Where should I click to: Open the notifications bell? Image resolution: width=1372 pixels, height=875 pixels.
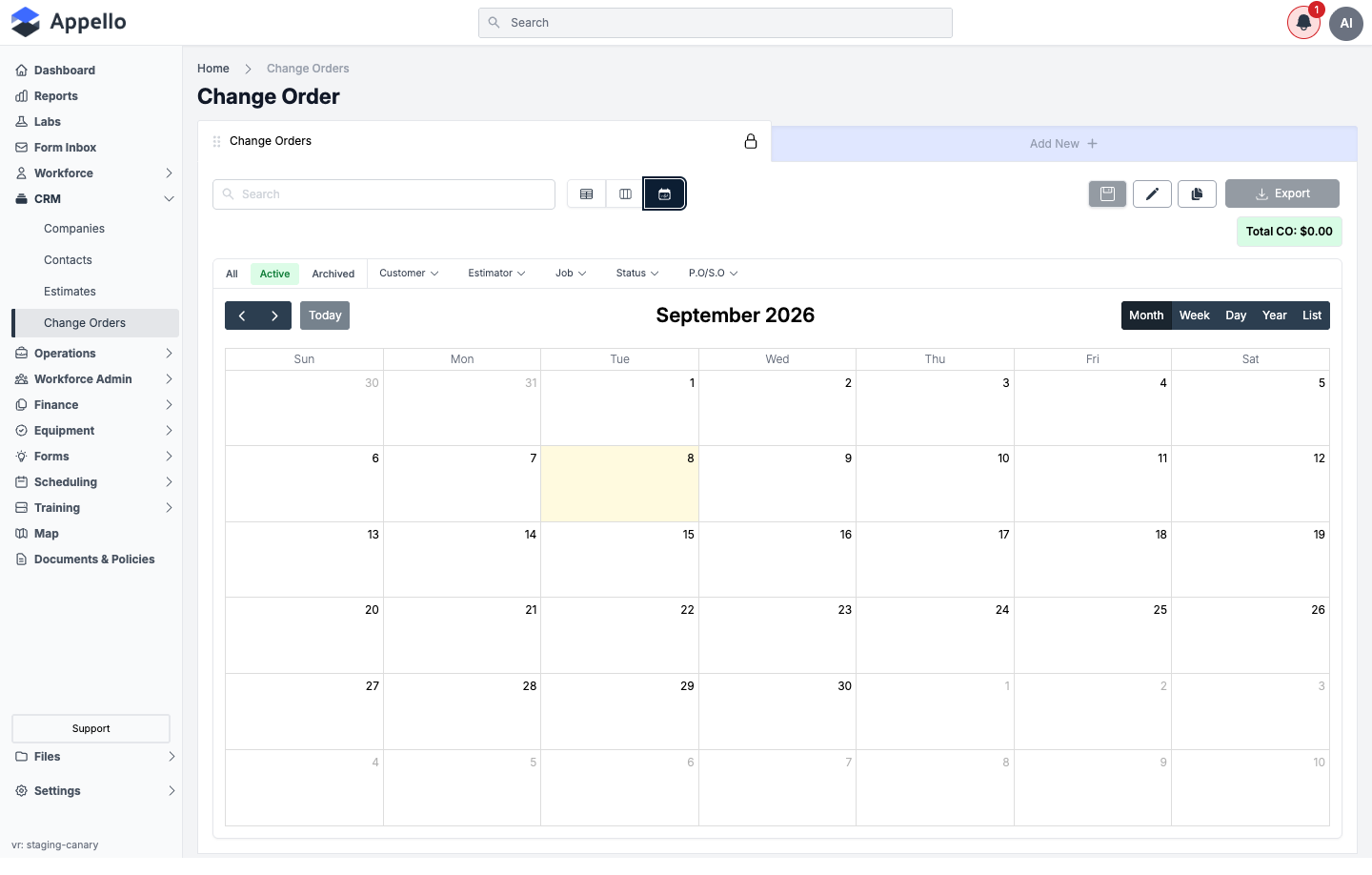pyautogui.click(x=1303, y=23)
